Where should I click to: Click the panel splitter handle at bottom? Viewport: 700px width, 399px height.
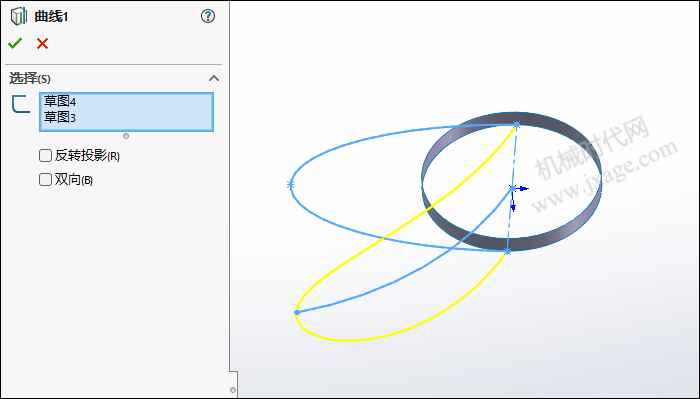(x=233, y=390)
